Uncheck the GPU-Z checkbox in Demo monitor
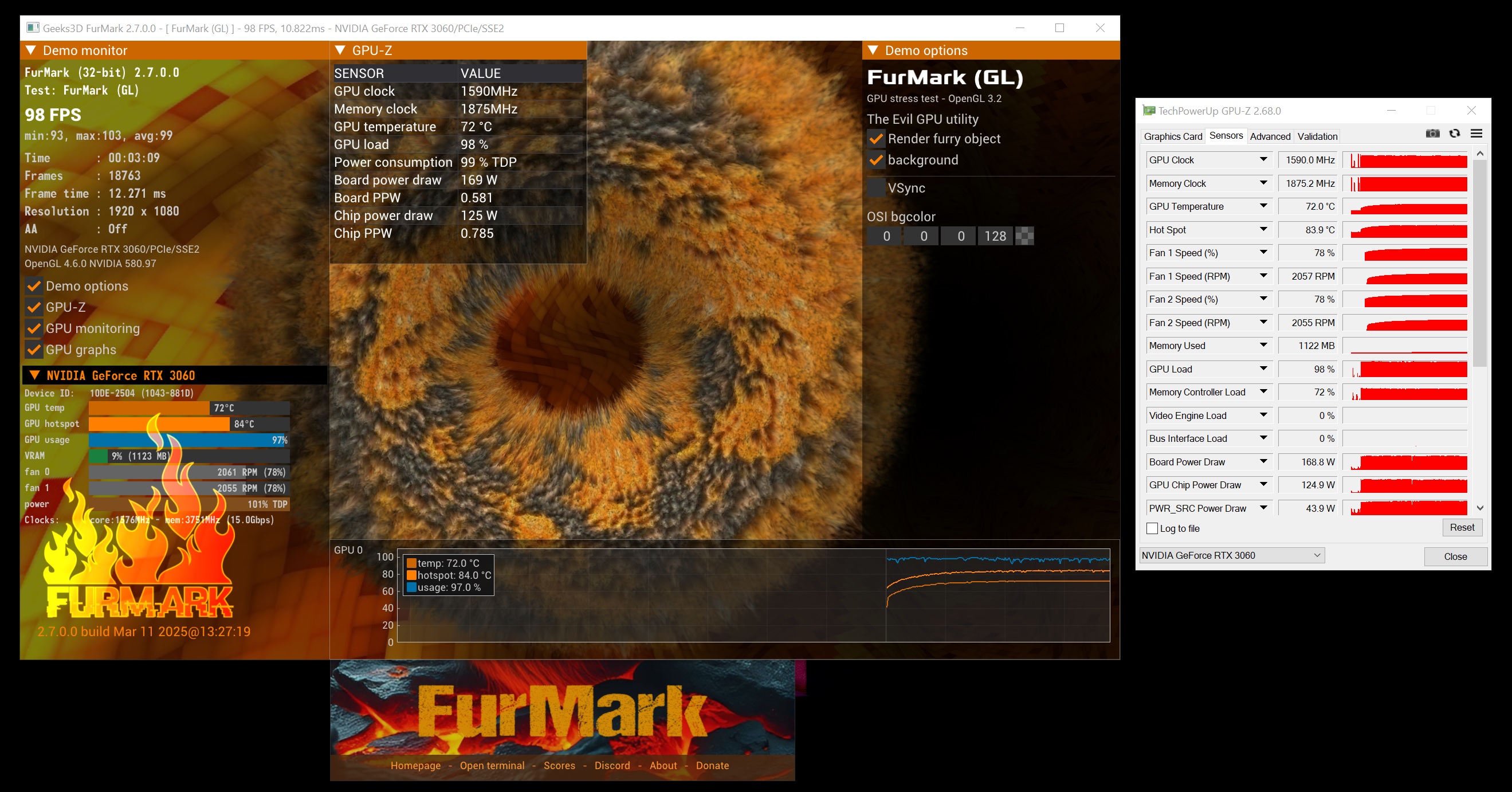This screenshot has height=792, width=1512. tap(34, 307)
